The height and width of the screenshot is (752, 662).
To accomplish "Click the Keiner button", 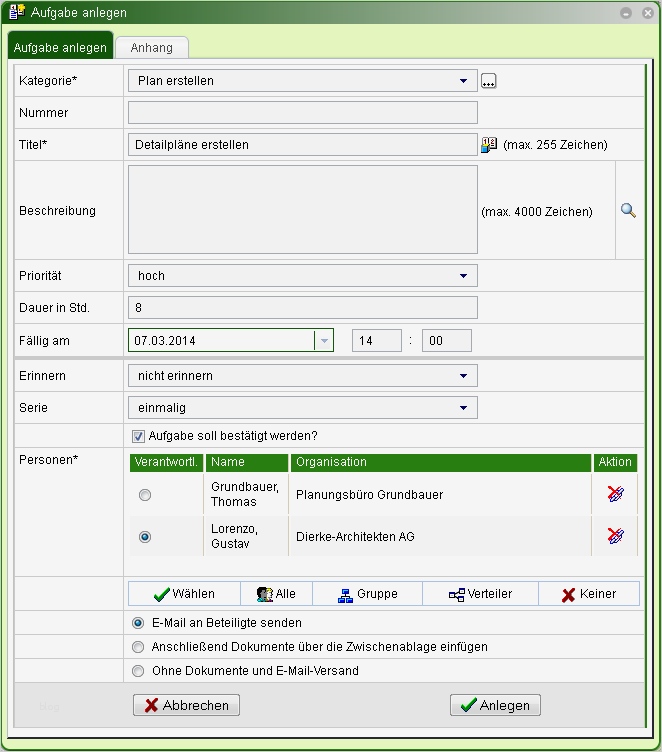I will tap(589, 594).
